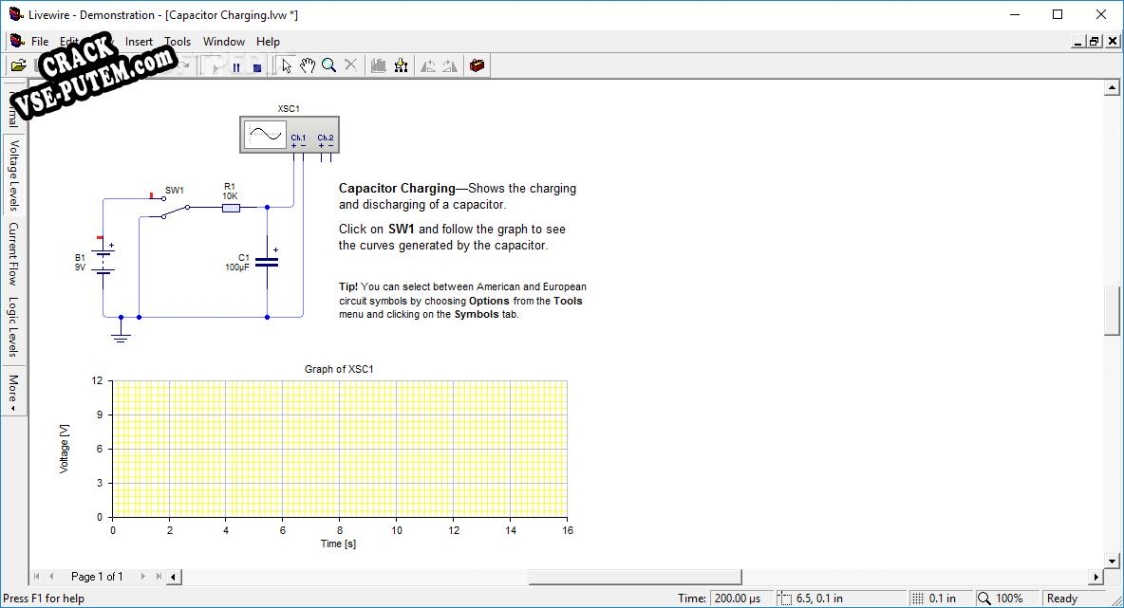Stop the circuit simulation

coord(257,67)
